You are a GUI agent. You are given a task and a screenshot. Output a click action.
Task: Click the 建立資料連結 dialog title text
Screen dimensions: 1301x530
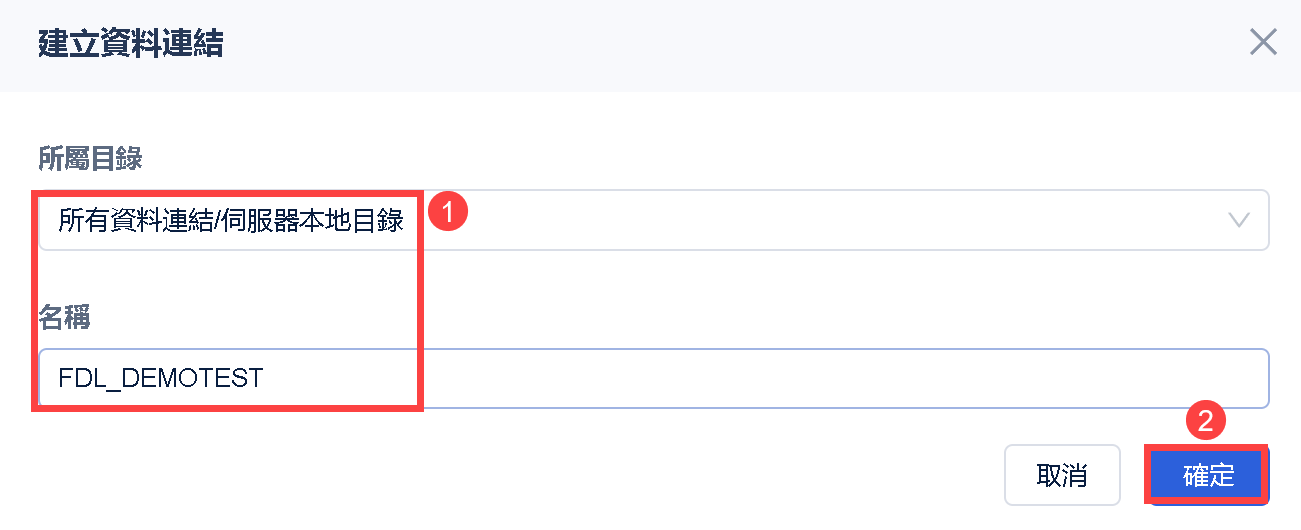tap(130, 44)
